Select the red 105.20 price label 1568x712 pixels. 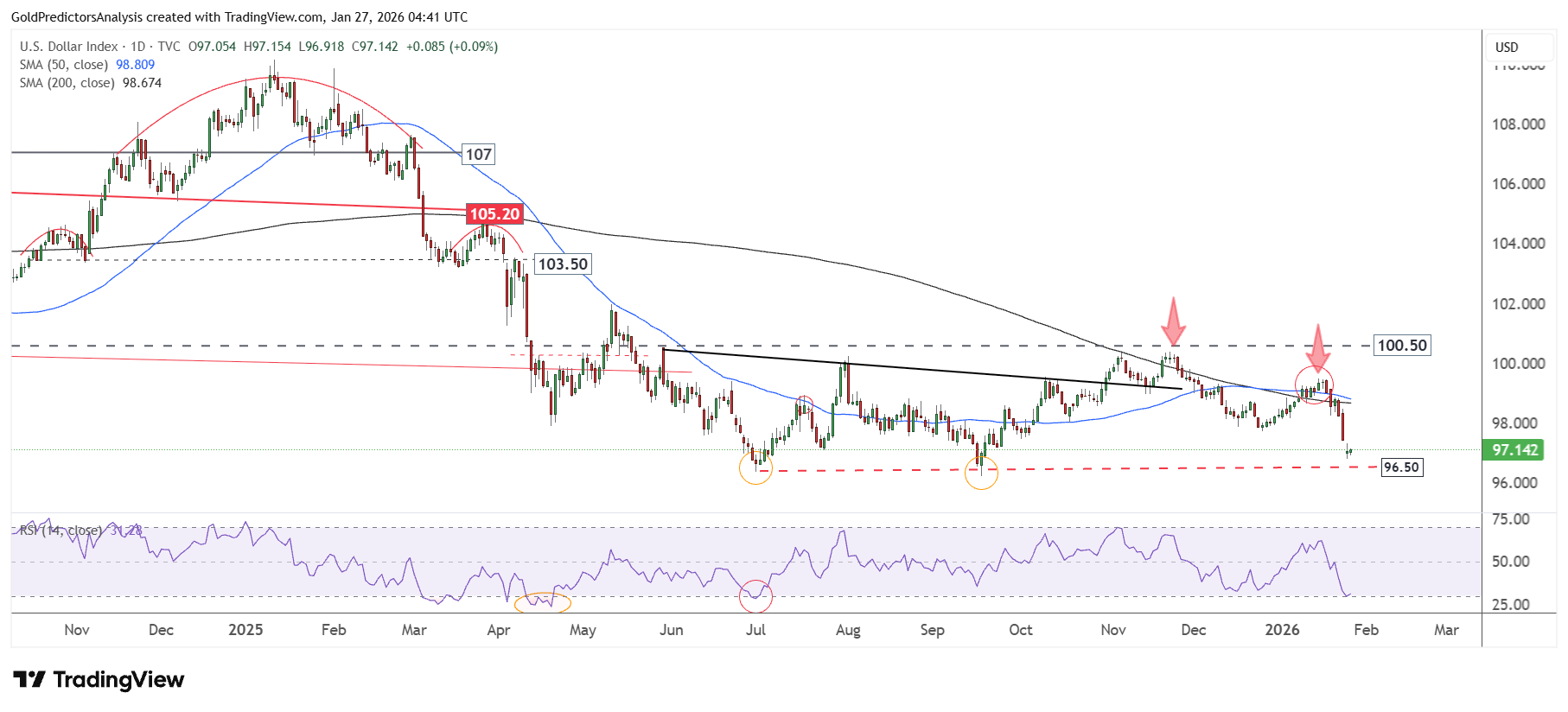tap(495, 214)
